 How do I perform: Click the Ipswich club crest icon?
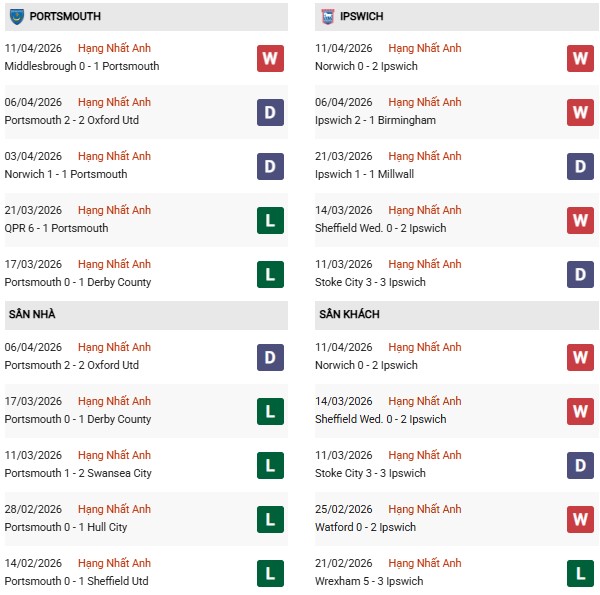[327, 16]
